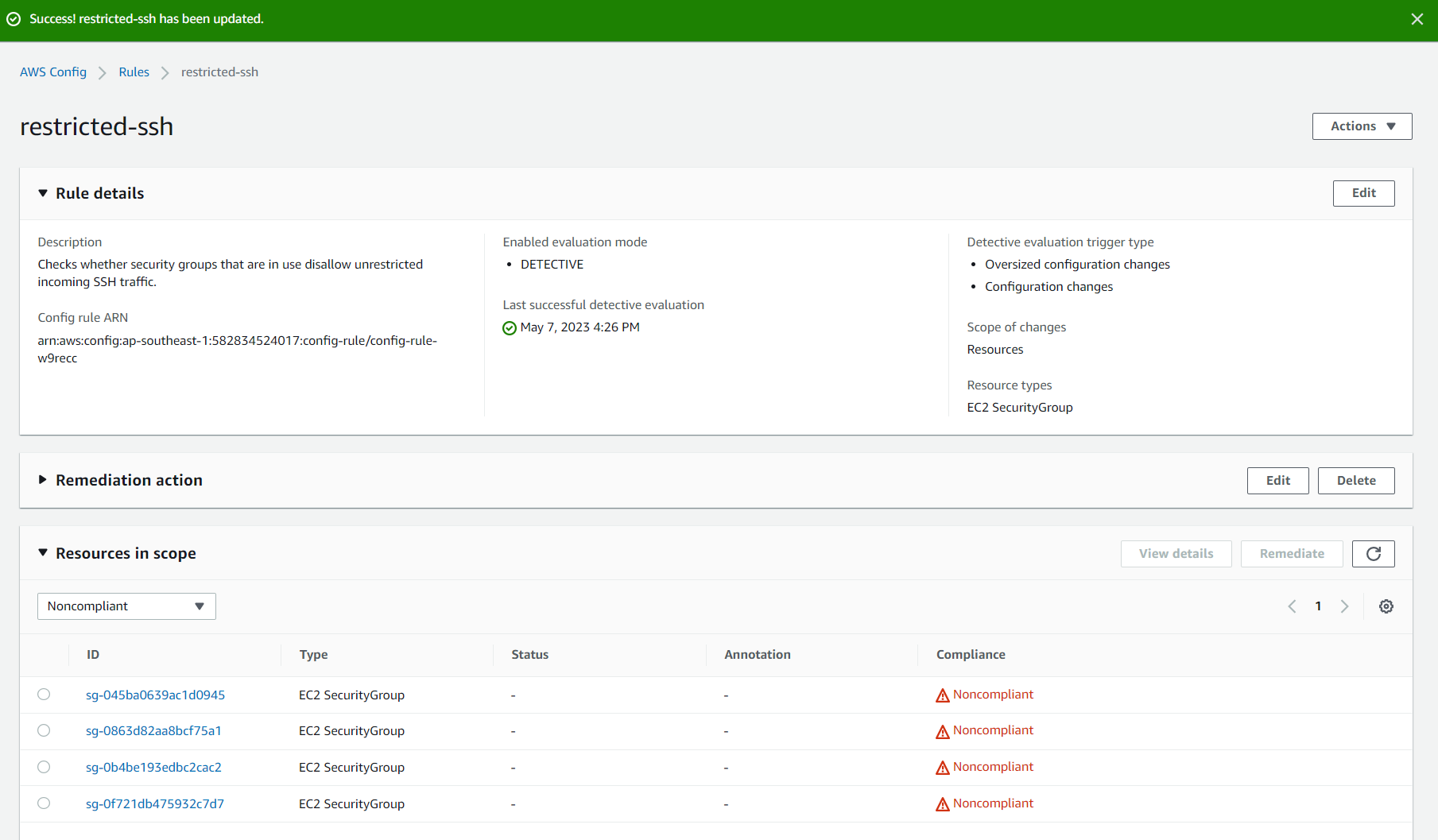
Task: Dismiss the green success notification banner
Action: 1417,19
